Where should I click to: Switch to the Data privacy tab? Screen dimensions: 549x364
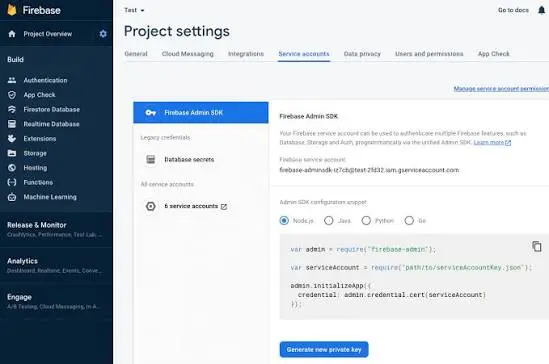362,54
